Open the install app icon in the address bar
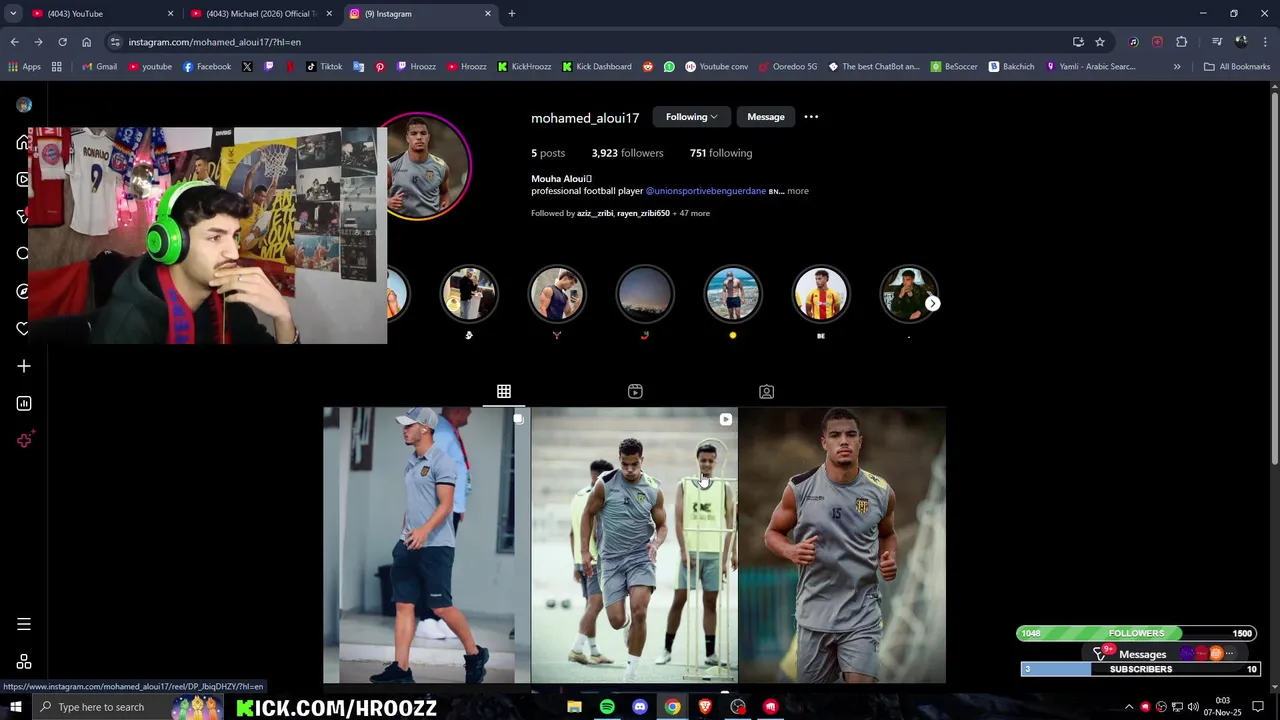Image resolution: width=1280 pixels, height=720 pixels. click(x=1078, y=42)
